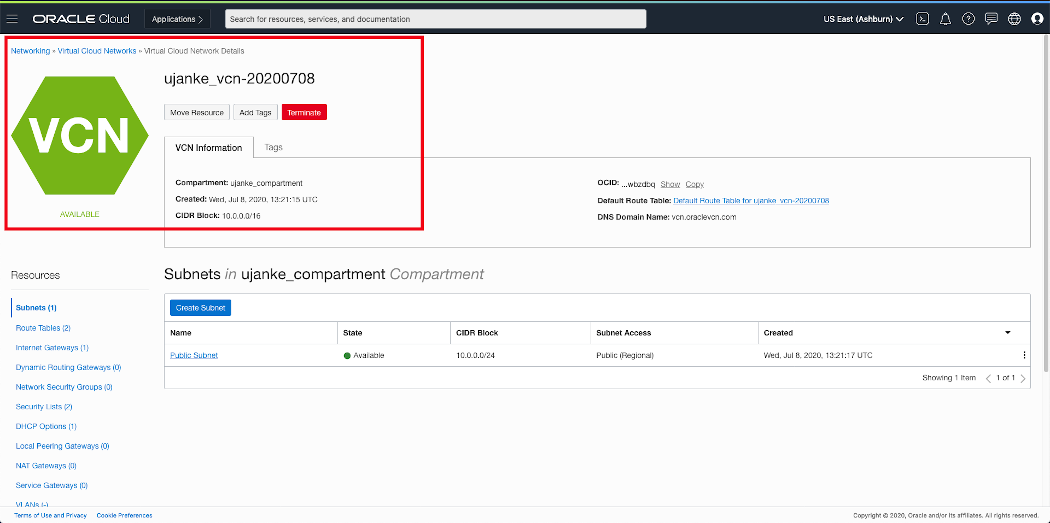
Task: Select DHCP Options (1) in Resources
Action: [x=46, y=427]
